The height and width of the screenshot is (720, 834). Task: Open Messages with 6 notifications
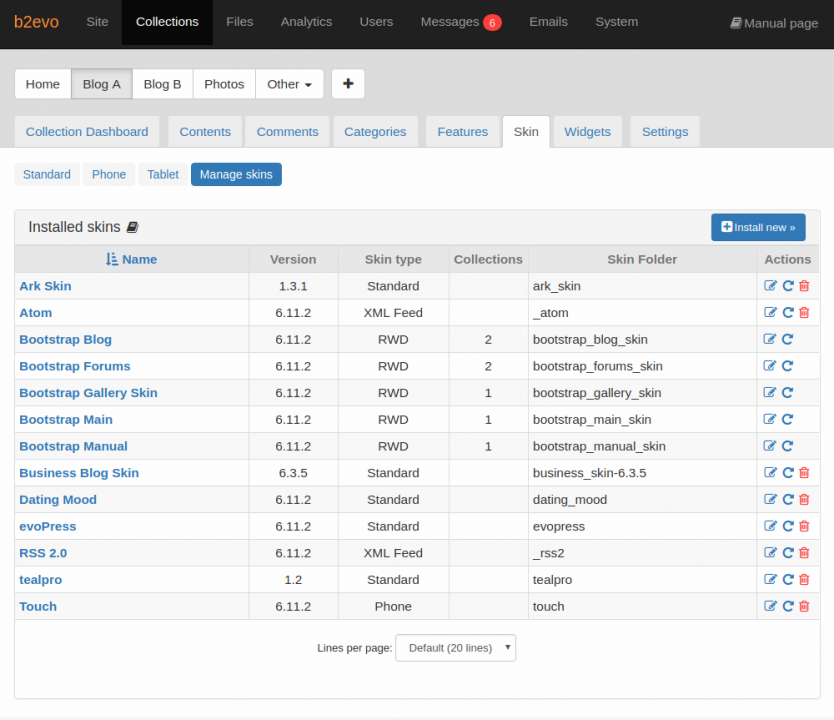[461, 22]
